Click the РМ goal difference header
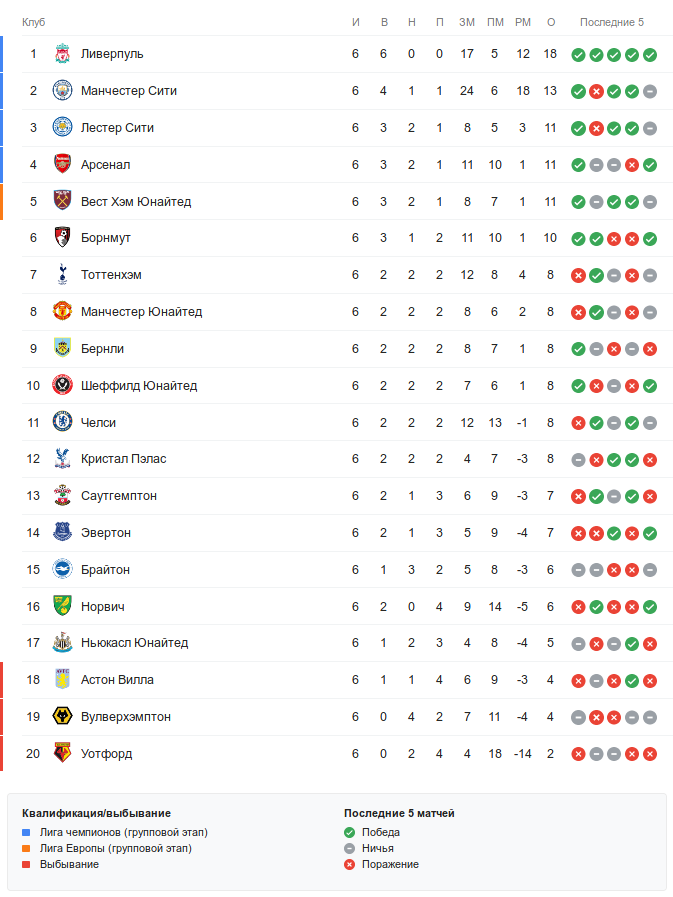 [522, 22]
